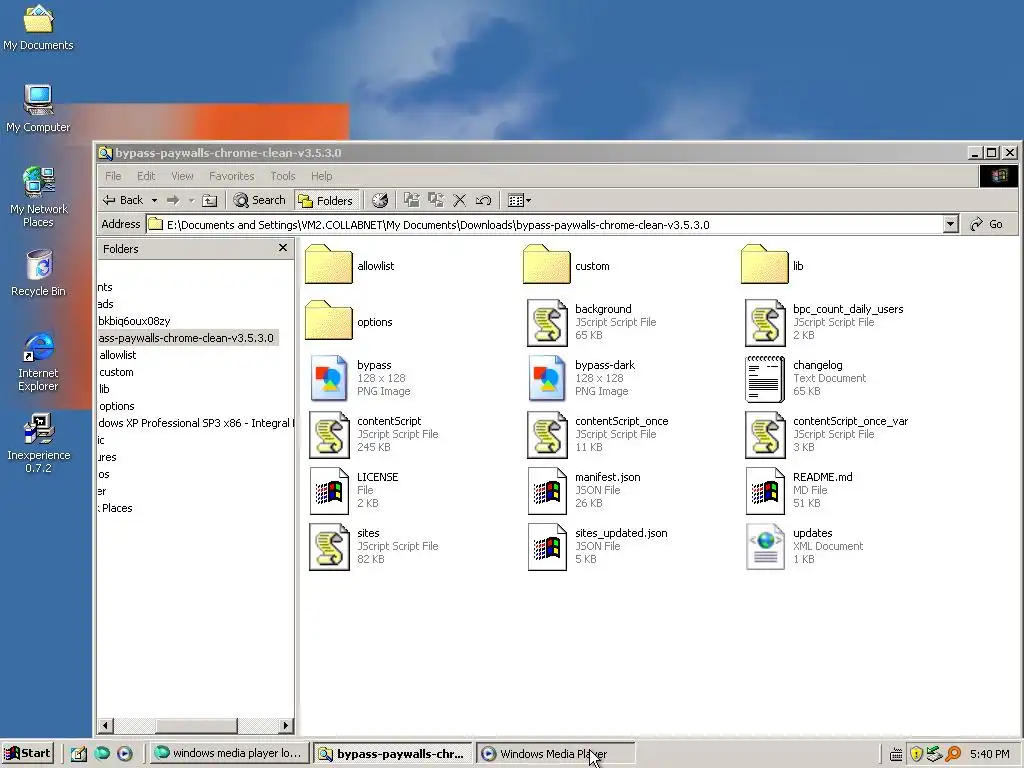Click the Delete (X) toolbar icon
1024x768 pixels.
460,200
